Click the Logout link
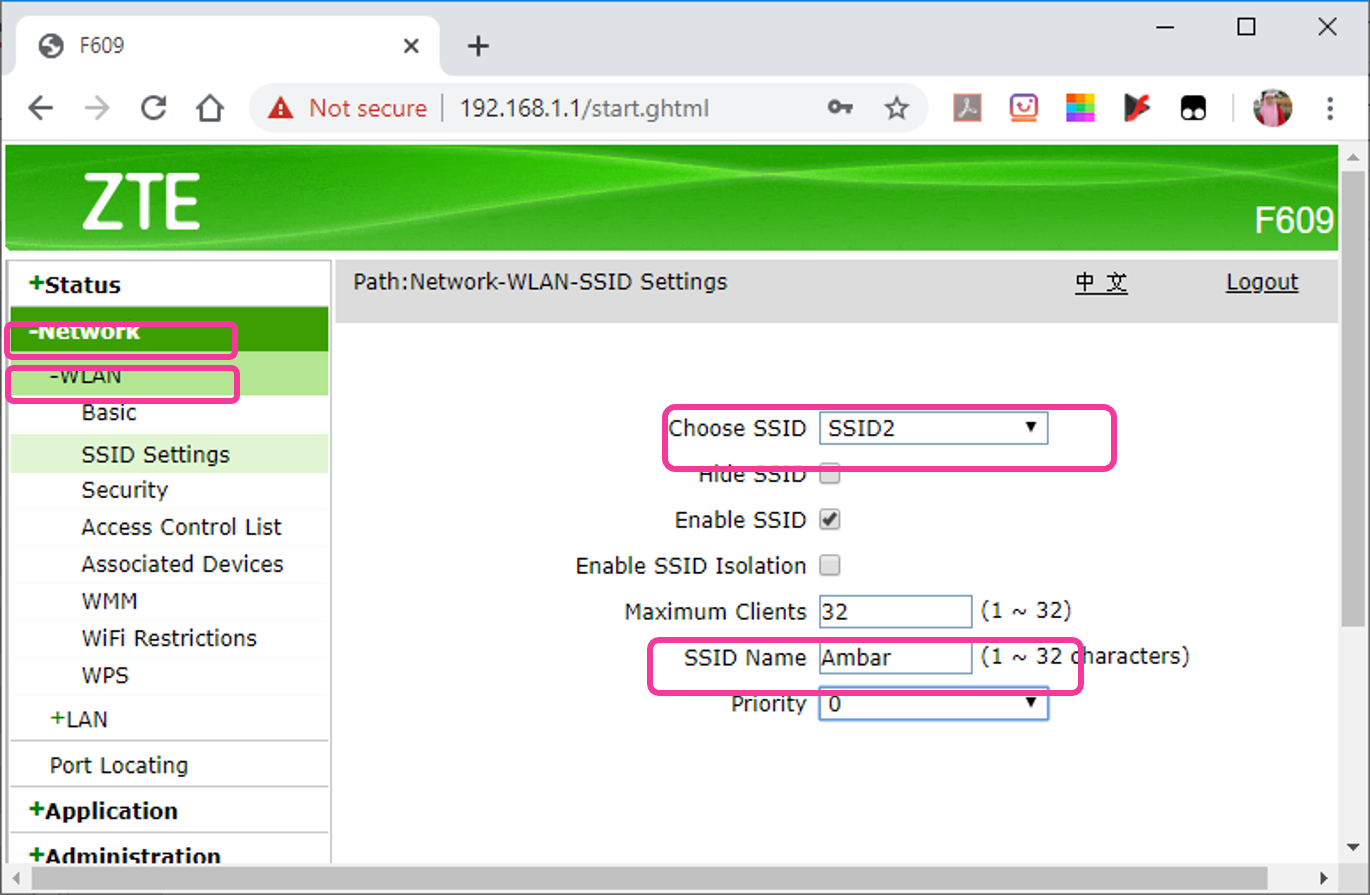This screenshot has height=895, width=1370. 1262,282
